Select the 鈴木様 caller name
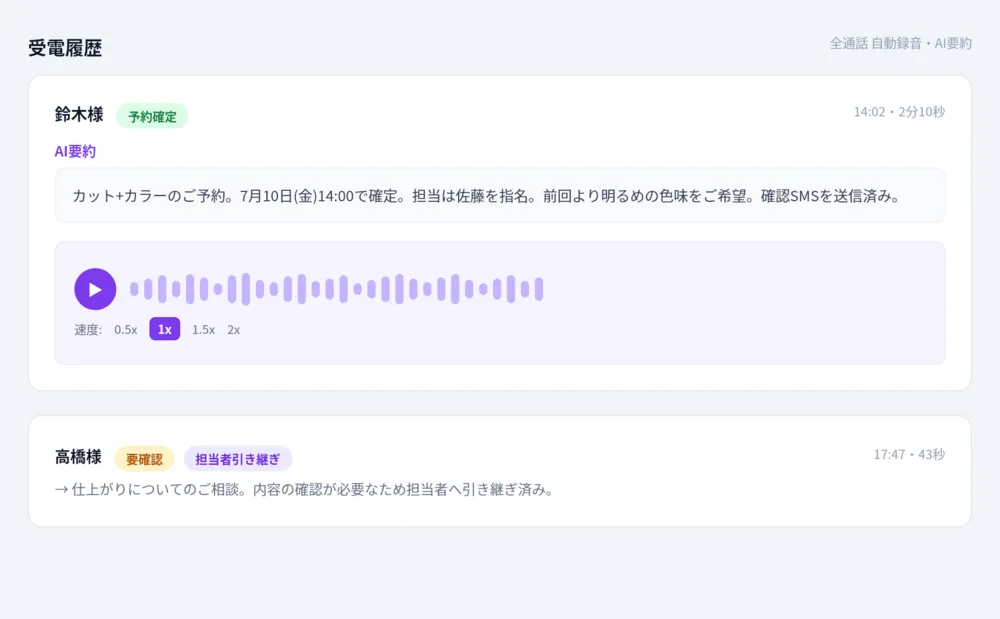The height and width of the screenshot is (619, 1000). 79,115
